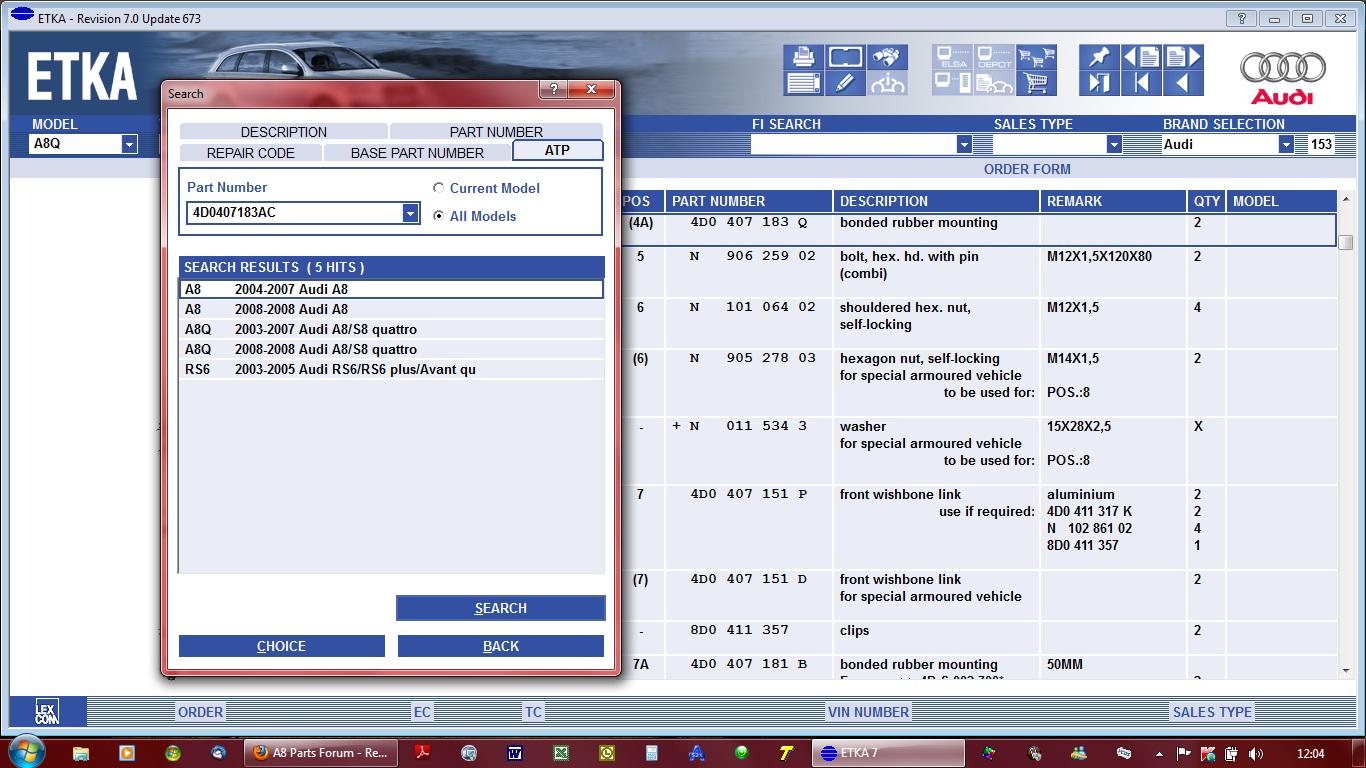The width and height of the screenshot is (1366, 768).
Task: Switch to the PART NUMBER tab
Action: (496, 131)
